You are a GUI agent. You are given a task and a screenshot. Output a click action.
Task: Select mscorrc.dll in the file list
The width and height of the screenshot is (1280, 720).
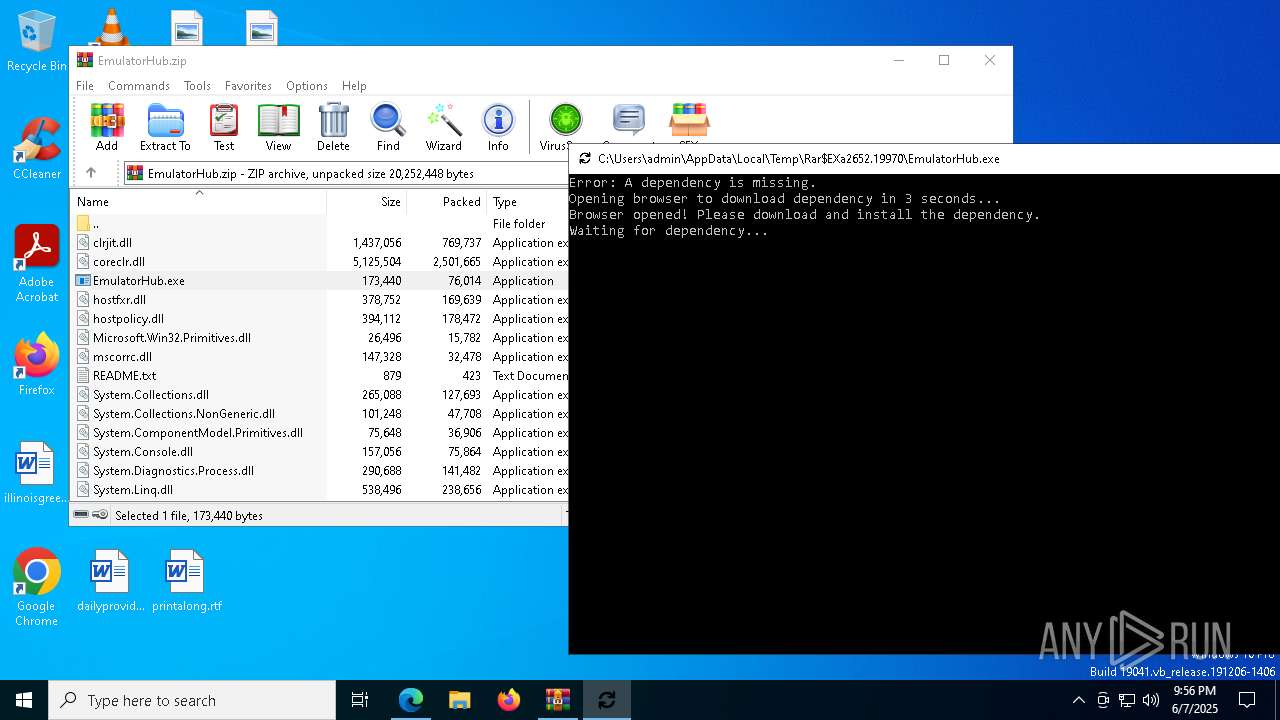pos(320,357)
